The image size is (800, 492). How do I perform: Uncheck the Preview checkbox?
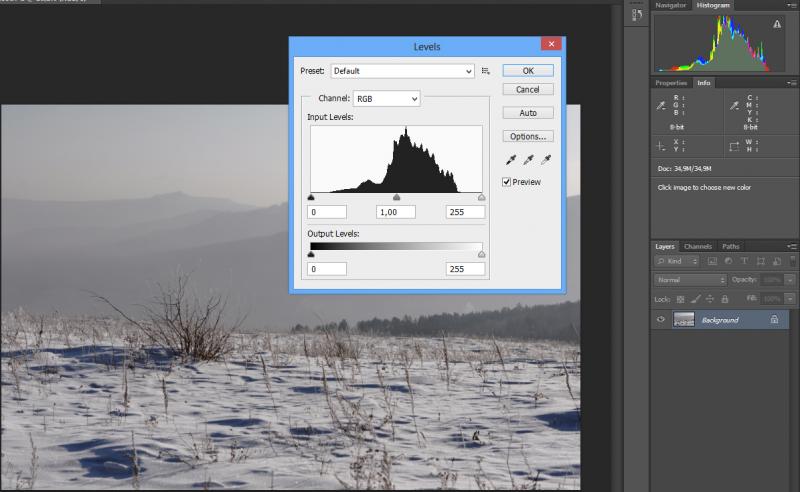pos(507,182)
